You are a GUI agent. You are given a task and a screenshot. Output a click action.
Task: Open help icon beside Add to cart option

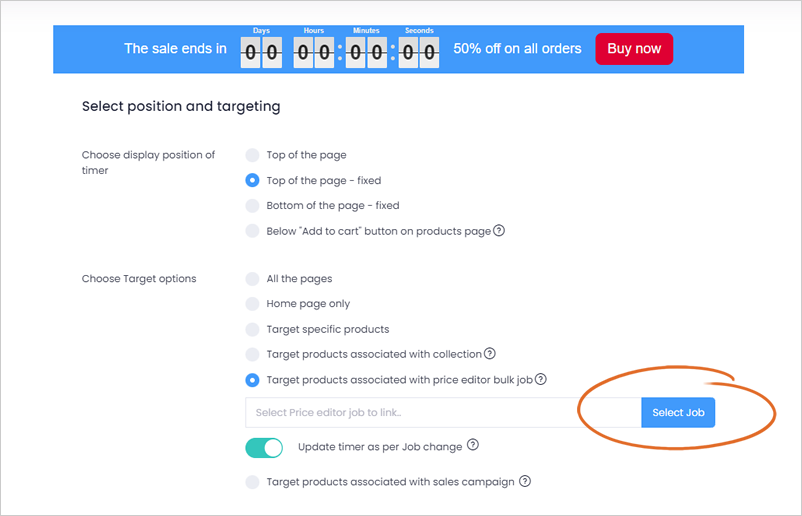click(499, 231)
